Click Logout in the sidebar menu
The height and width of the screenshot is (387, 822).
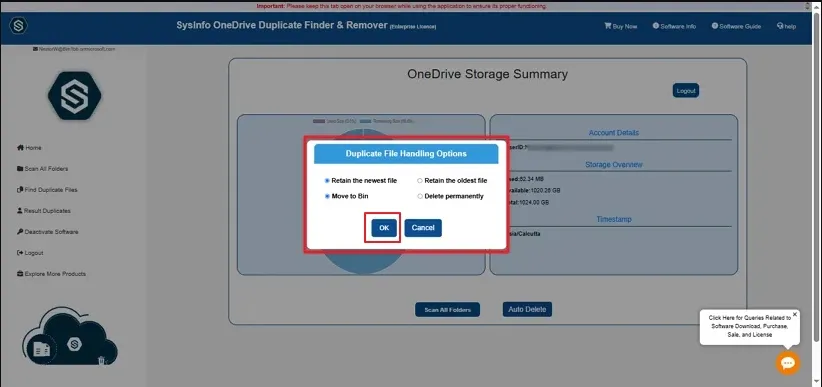point(30,253)
